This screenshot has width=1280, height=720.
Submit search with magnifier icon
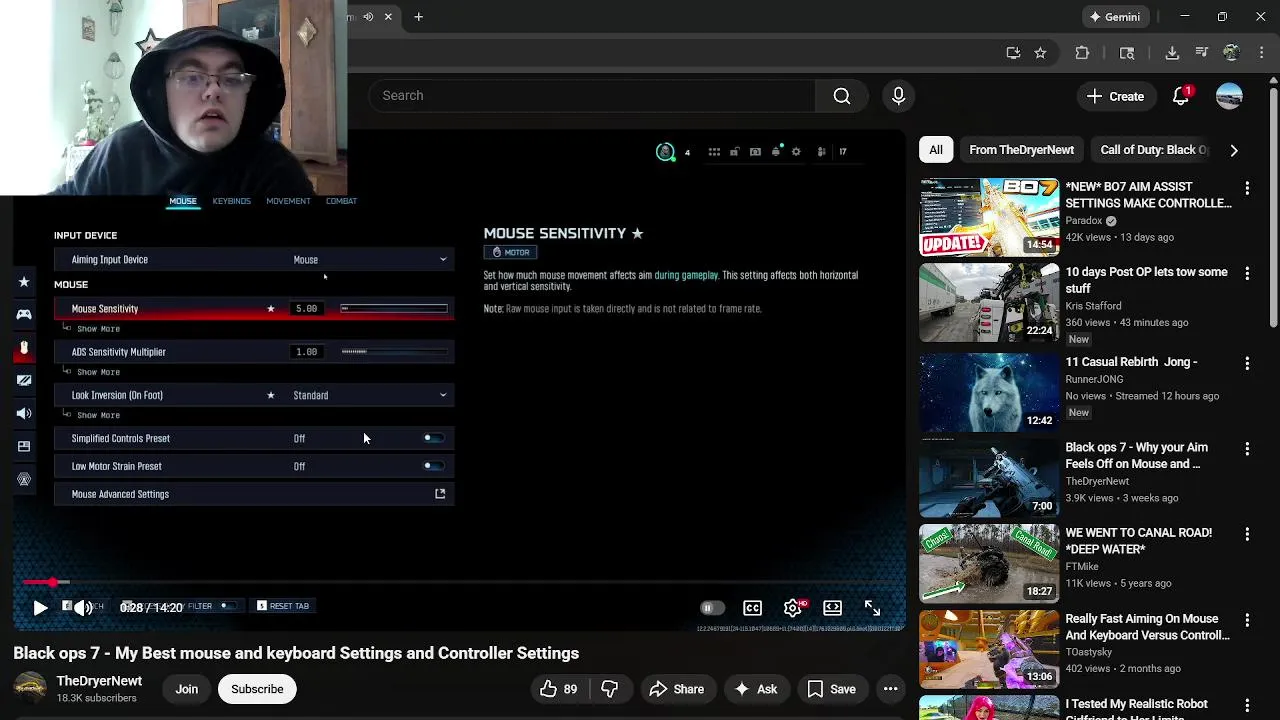(842, 96)
